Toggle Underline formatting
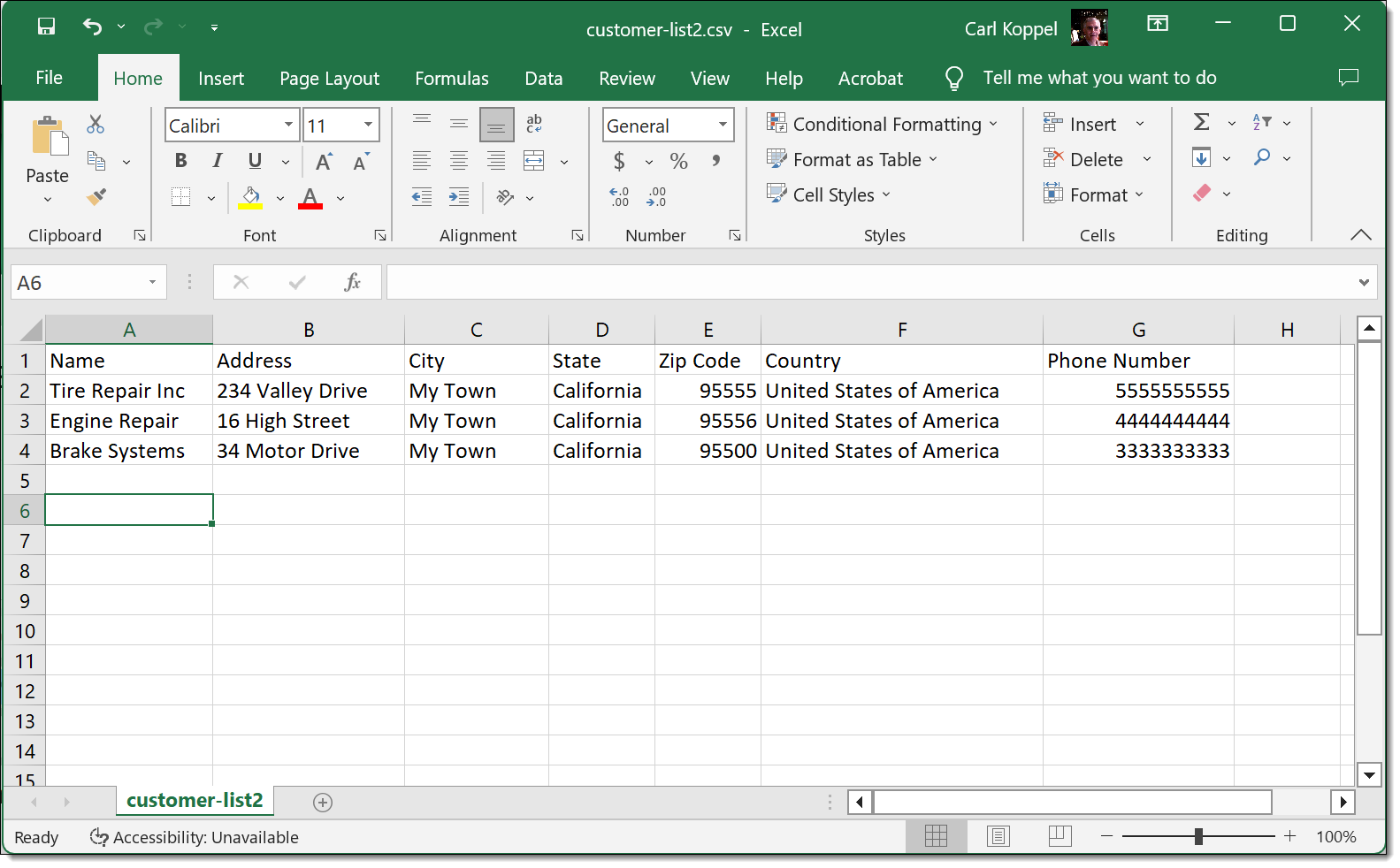 (x=255, y=160)
